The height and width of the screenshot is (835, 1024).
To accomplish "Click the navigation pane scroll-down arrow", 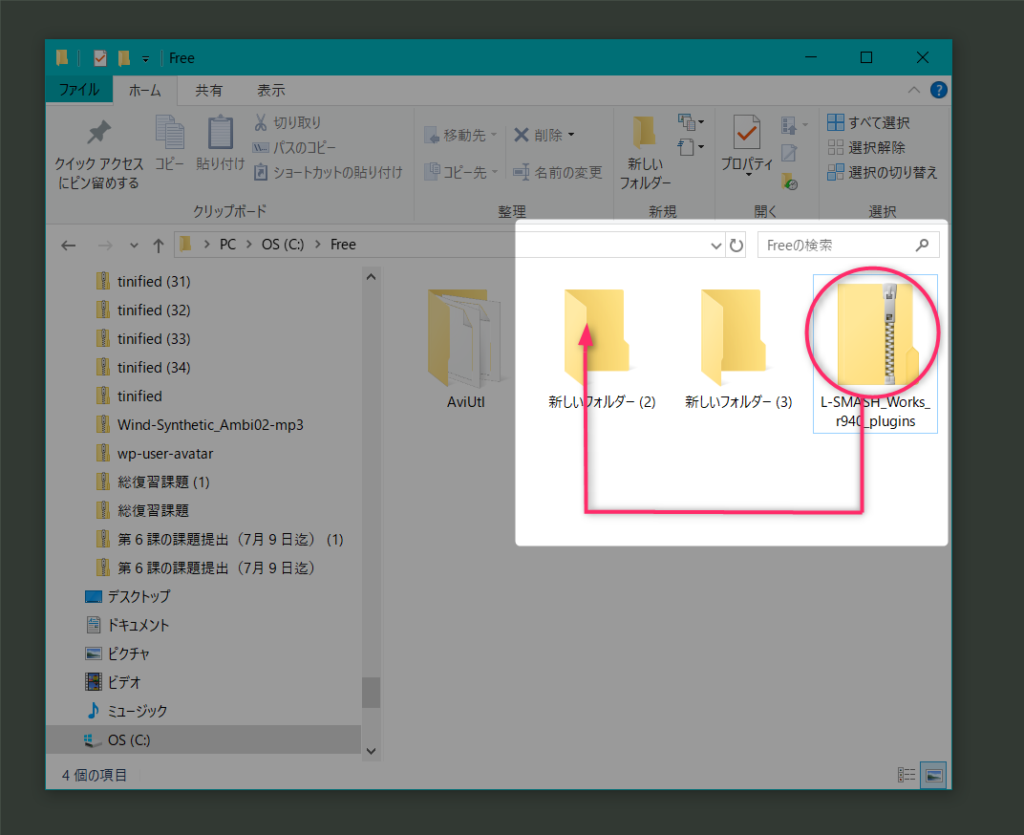I will point(371,751).
